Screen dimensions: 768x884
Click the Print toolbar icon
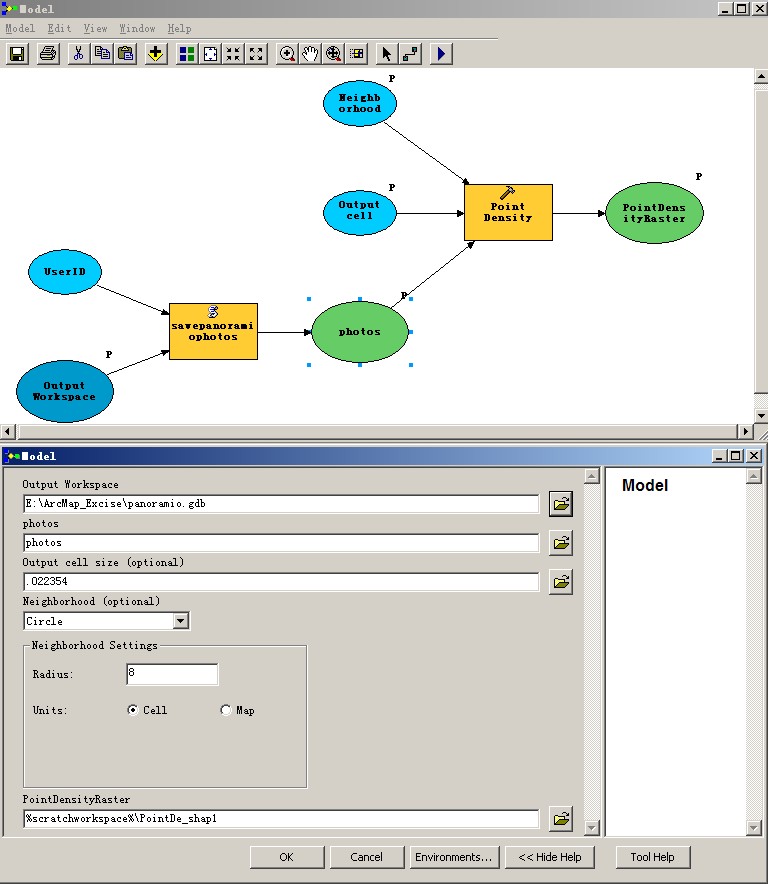(48, 54)
